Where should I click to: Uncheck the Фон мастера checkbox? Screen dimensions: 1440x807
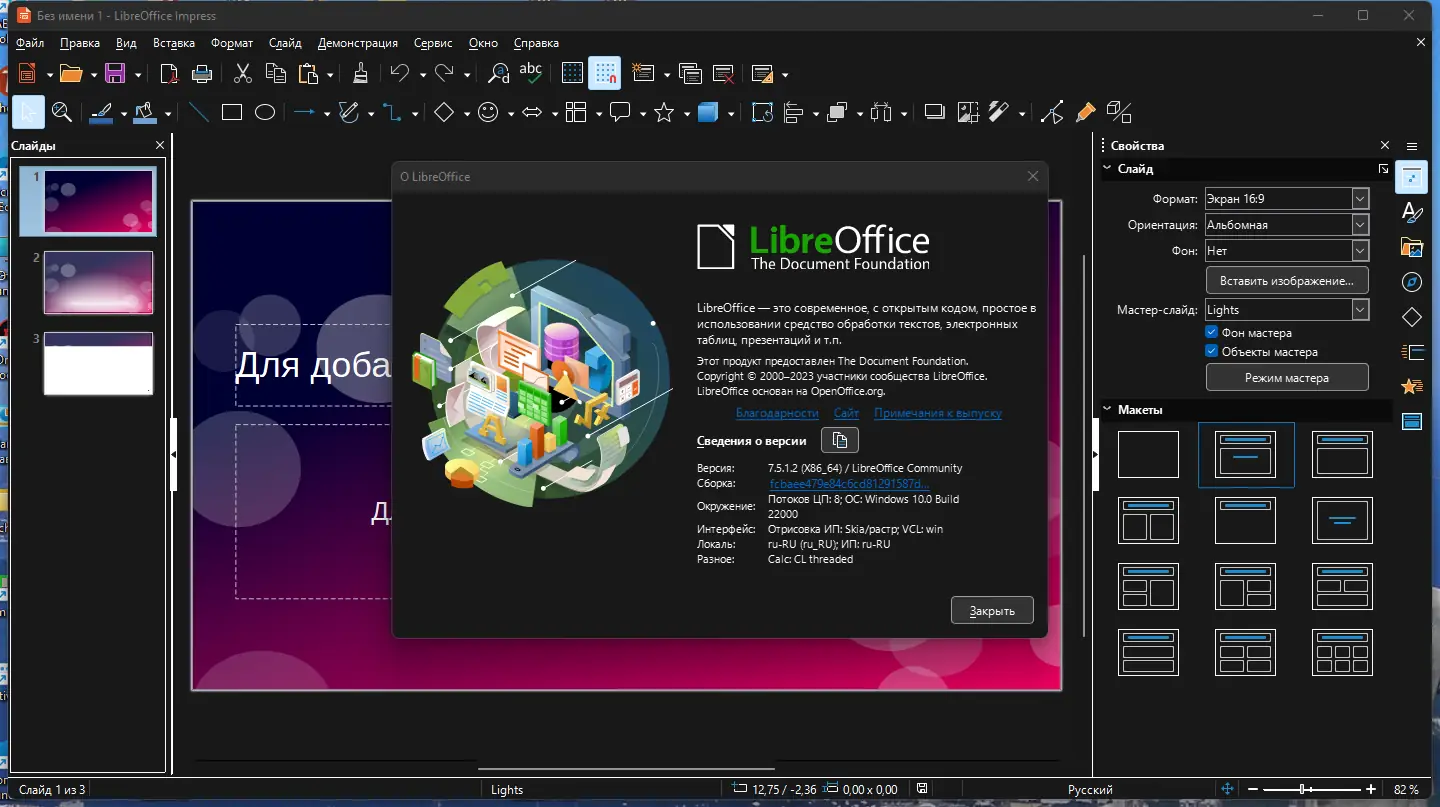[x=1212, y=333]
